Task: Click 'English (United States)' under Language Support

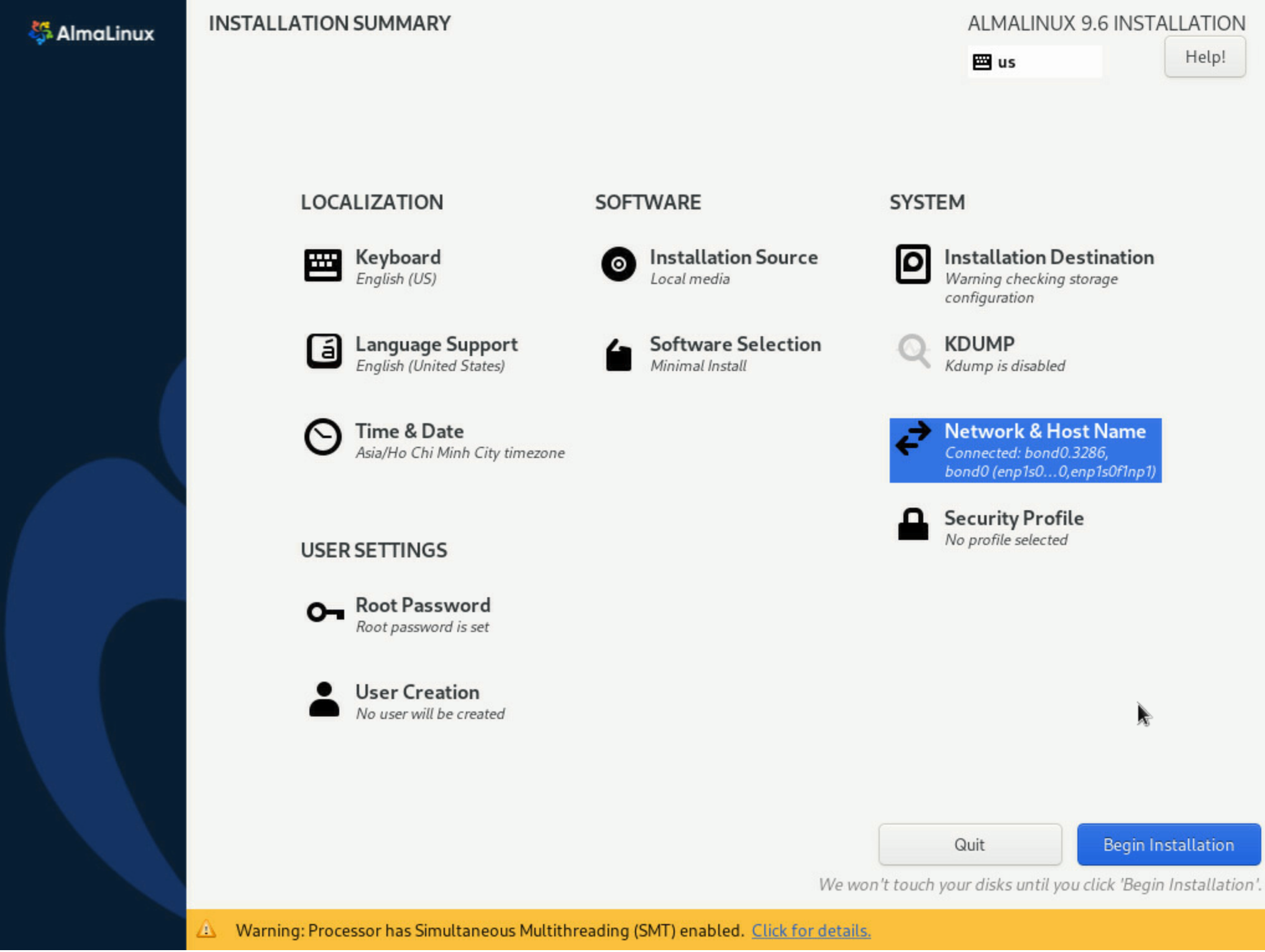Action: [430, 366]
